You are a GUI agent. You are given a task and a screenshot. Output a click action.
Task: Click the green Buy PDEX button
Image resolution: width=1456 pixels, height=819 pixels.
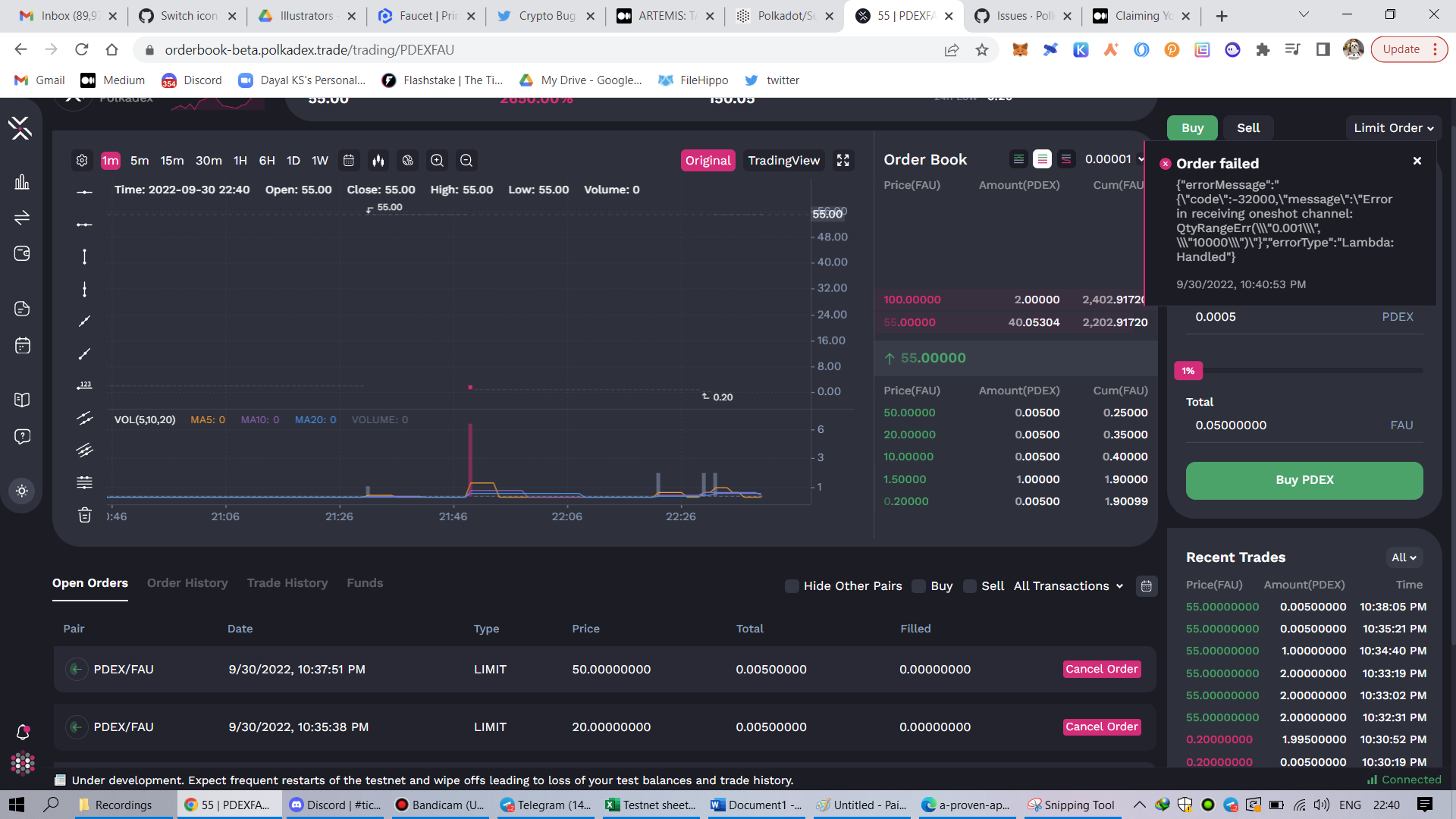1304,480
